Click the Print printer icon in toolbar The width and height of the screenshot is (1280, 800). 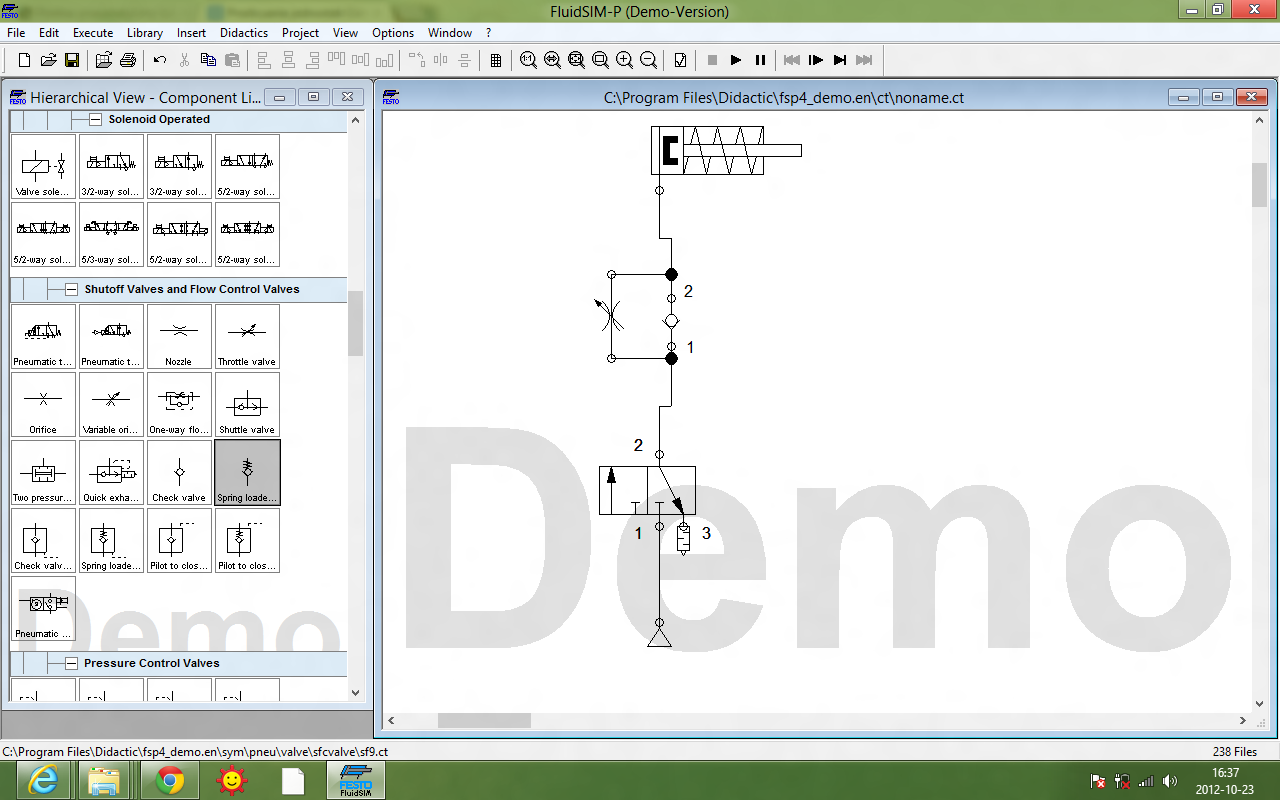pos(128,60)
